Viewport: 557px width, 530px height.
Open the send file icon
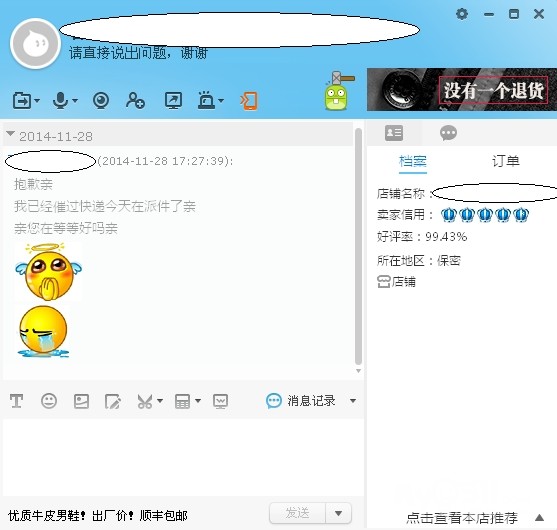[x=22, y=101]
